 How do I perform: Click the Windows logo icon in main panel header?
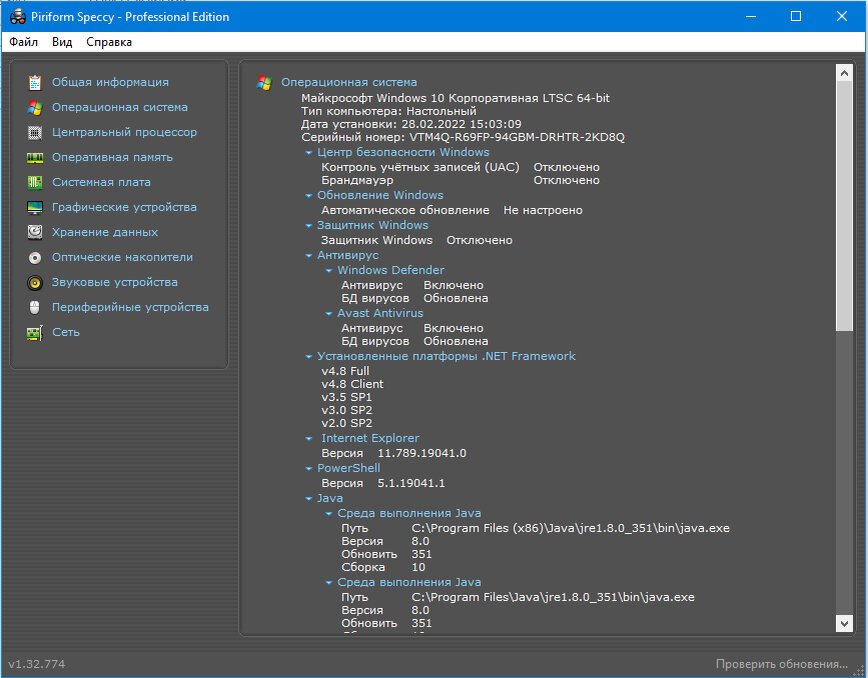[x=264, y=82]
